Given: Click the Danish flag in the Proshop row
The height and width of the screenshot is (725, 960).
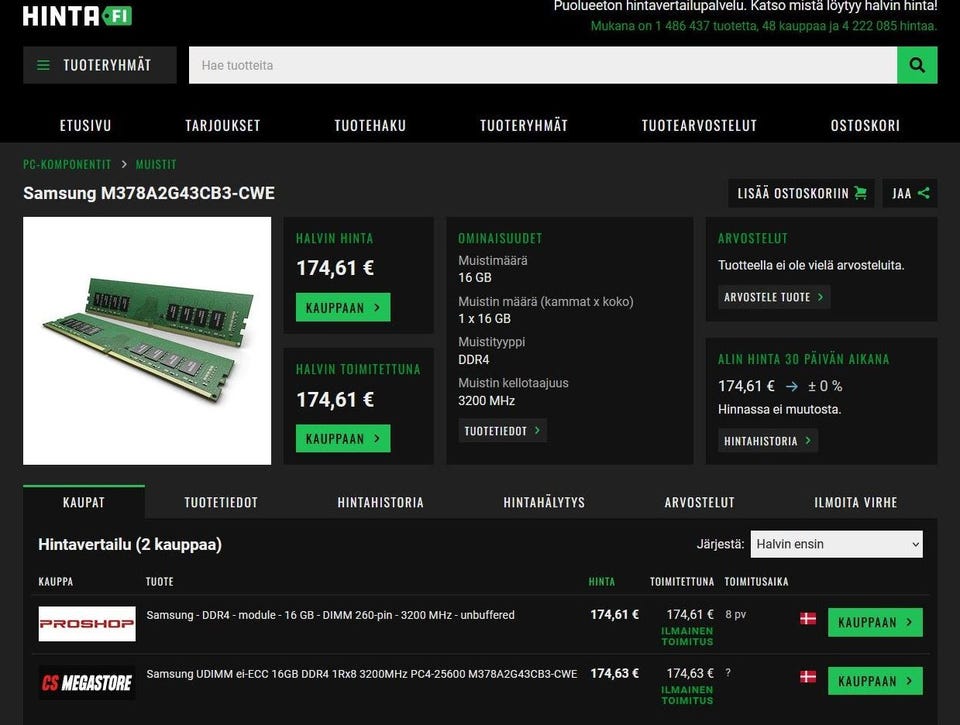Looking at the screenshot, I should (x=808, y=618).
